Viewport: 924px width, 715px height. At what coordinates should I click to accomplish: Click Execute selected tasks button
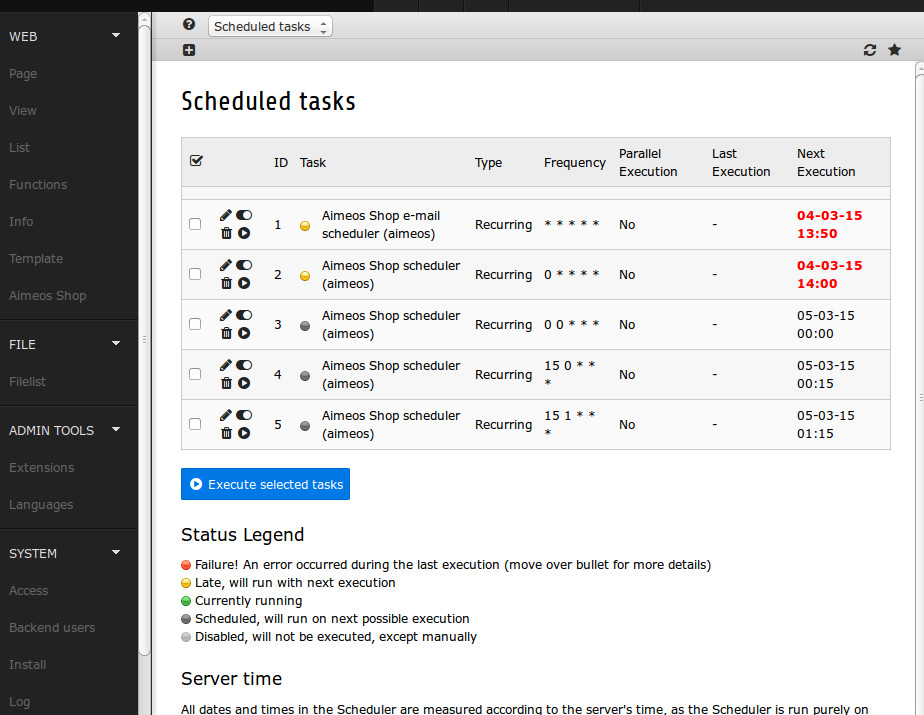point(265,484)
